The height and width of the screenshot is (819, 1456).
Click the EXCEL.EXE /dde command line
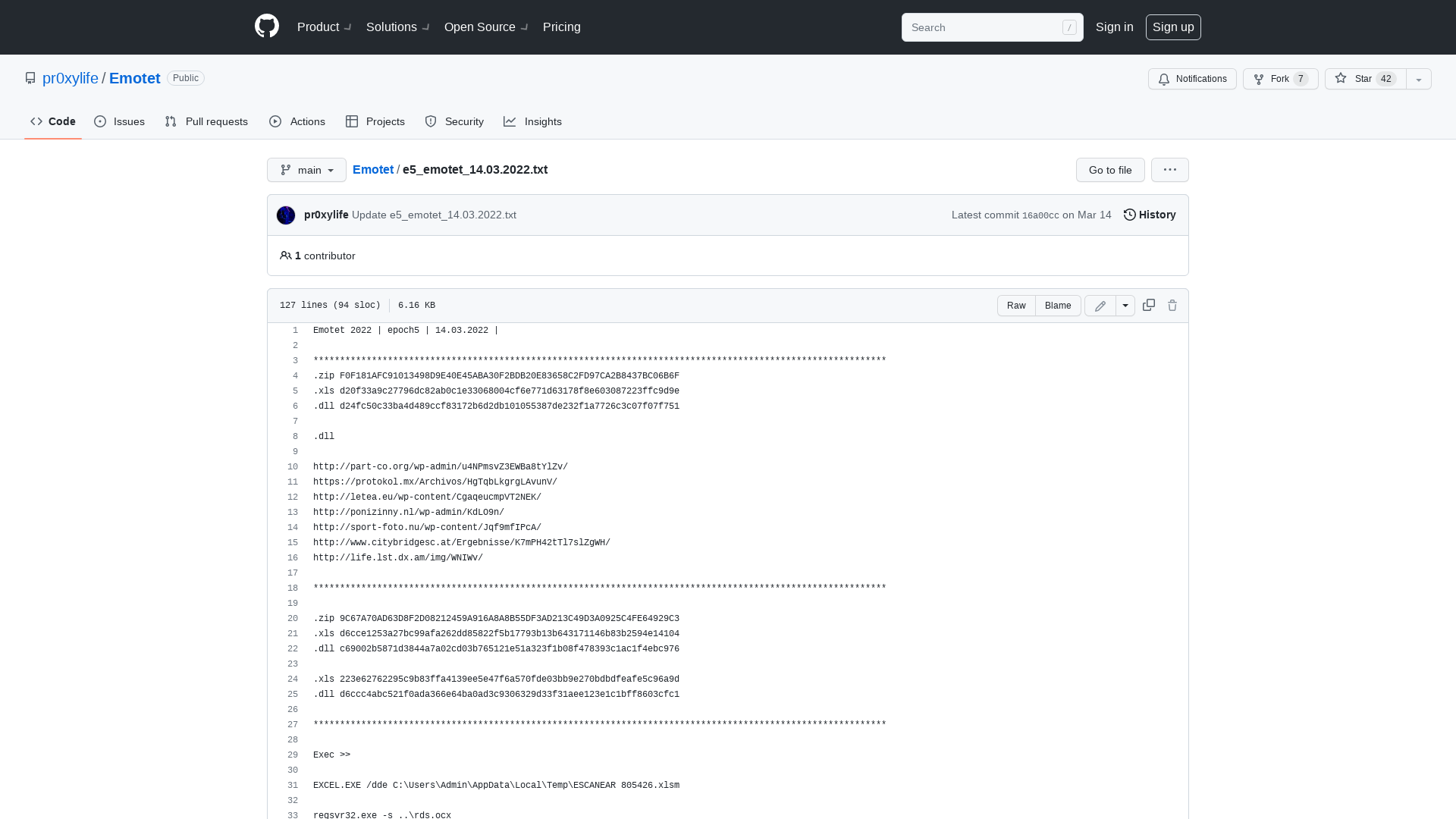click(496, 786)
